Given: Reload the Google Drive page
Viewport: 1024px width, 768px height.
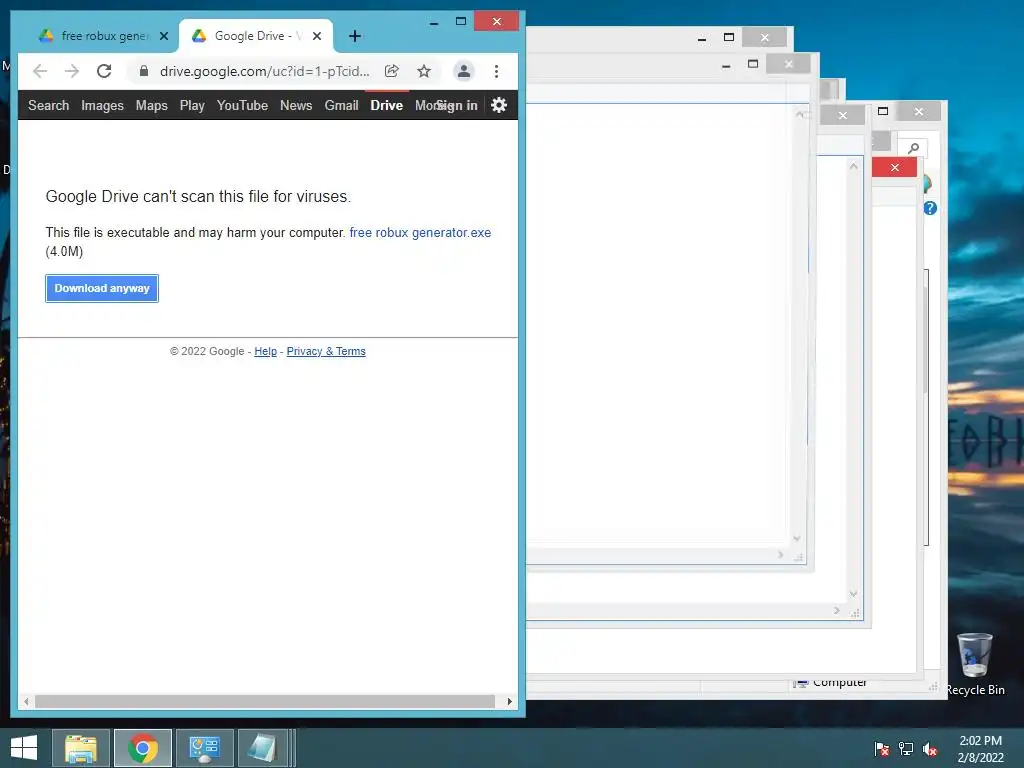Looking at the screenshot, I should (104, 71).
